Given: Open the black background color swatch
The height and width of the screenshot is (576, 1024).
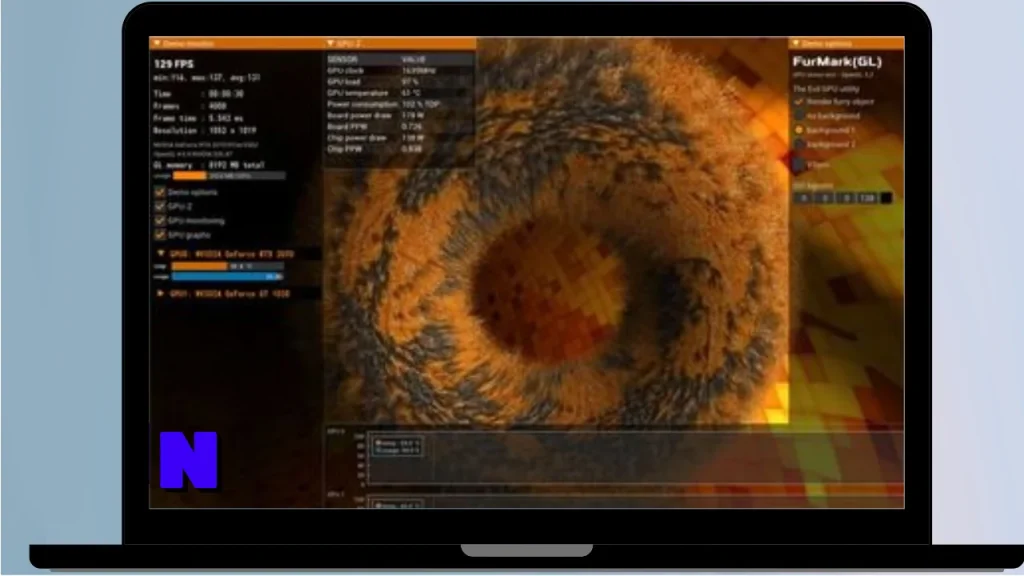Looking at the screenshot, I should 886,198.
